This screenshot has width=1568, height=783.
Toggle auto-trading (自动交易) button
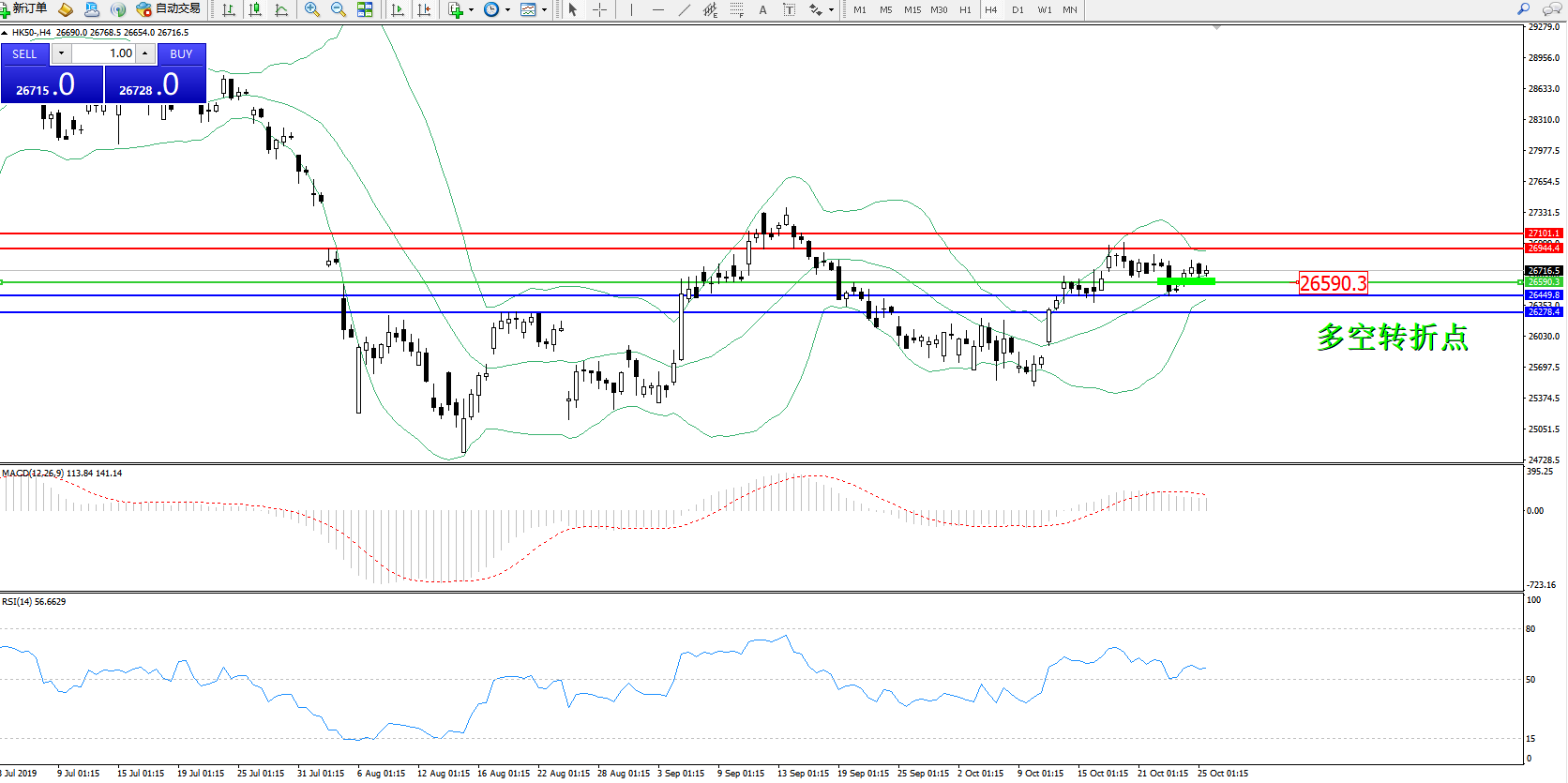coord(169,9)
